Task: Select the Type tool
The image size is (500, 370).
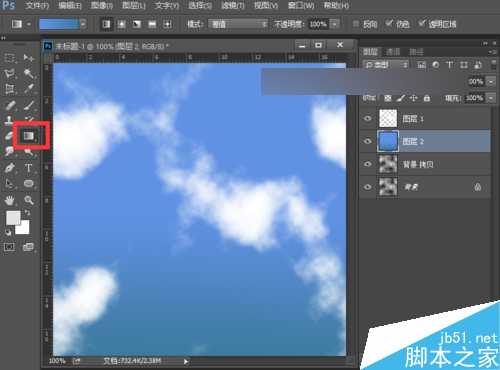Action: tap(29, 168)
